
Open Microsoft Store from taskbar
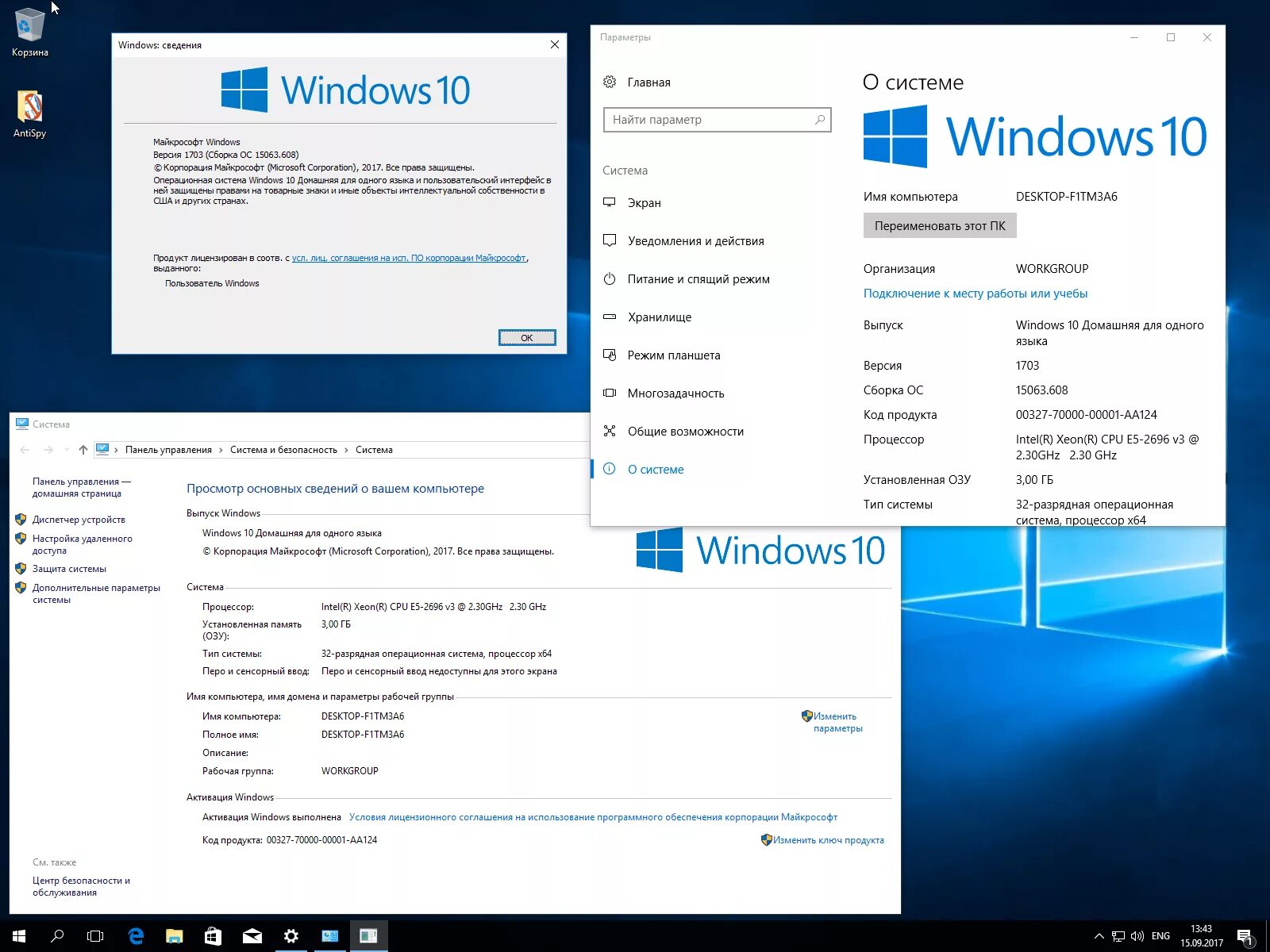213,936
